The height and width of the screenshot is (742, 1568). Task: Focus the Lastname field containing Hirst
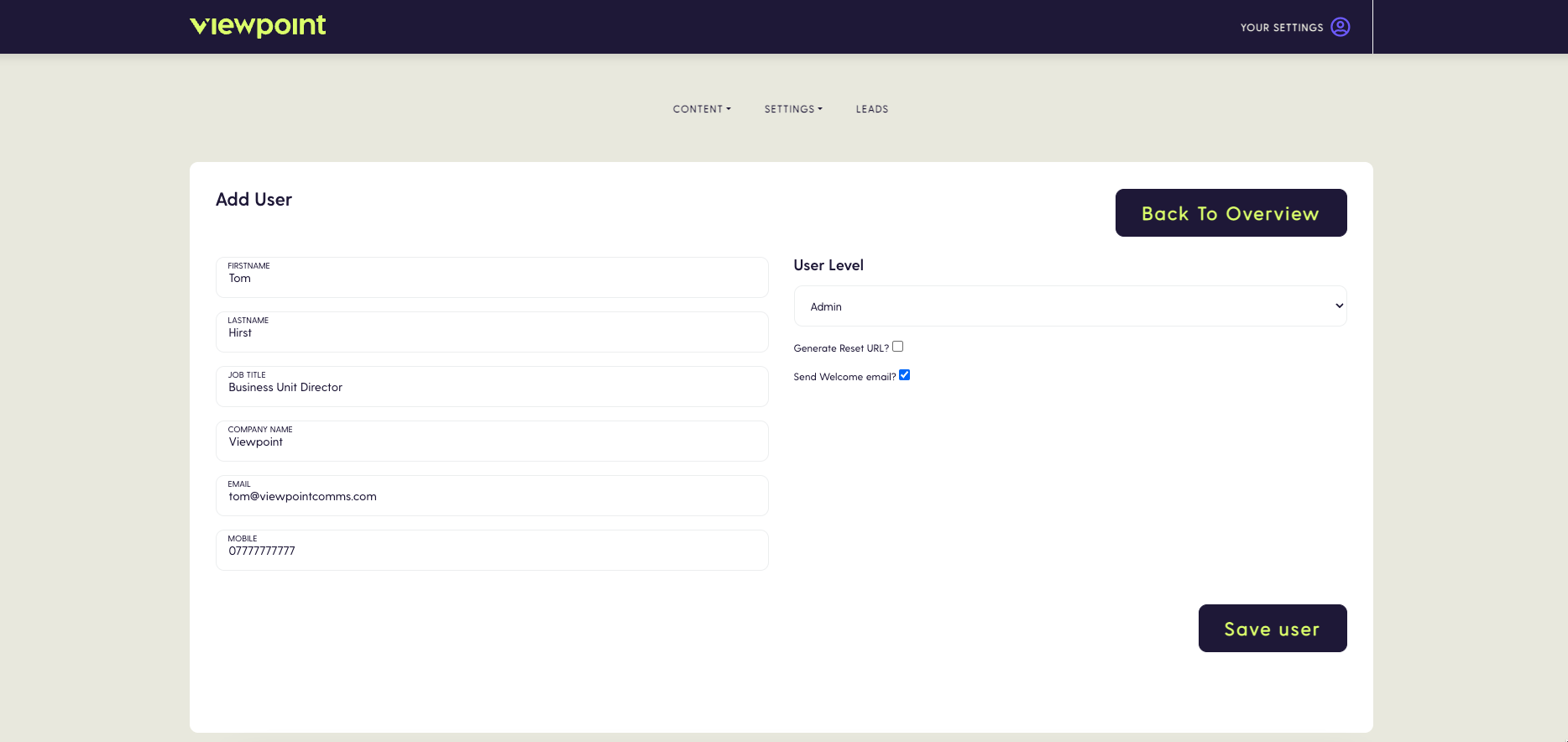click(x=492, y=332)
